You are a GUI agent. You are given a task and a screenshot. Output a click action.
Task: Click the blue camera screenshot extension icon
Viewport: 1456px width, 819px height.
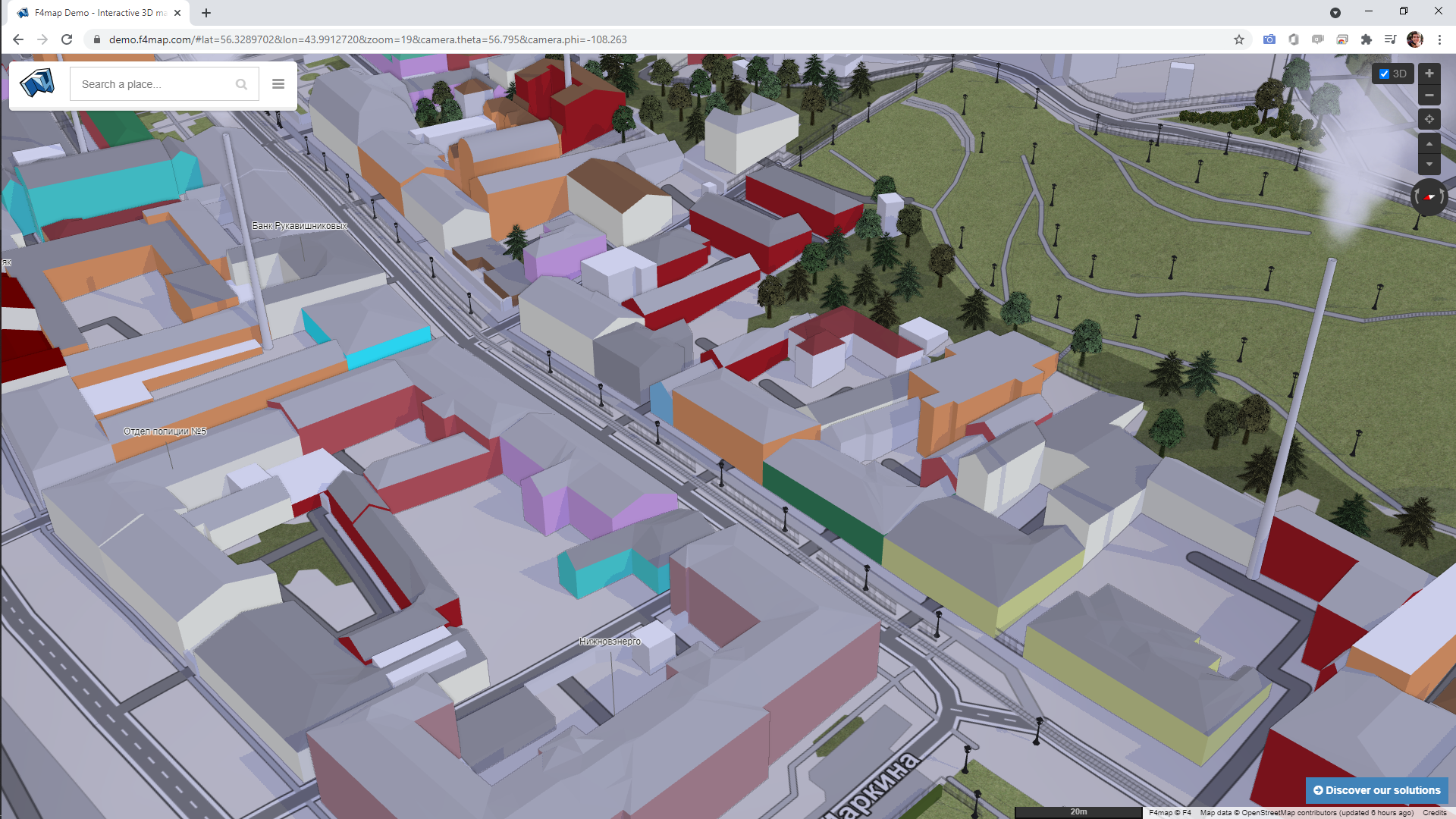tap(1269, 39)
